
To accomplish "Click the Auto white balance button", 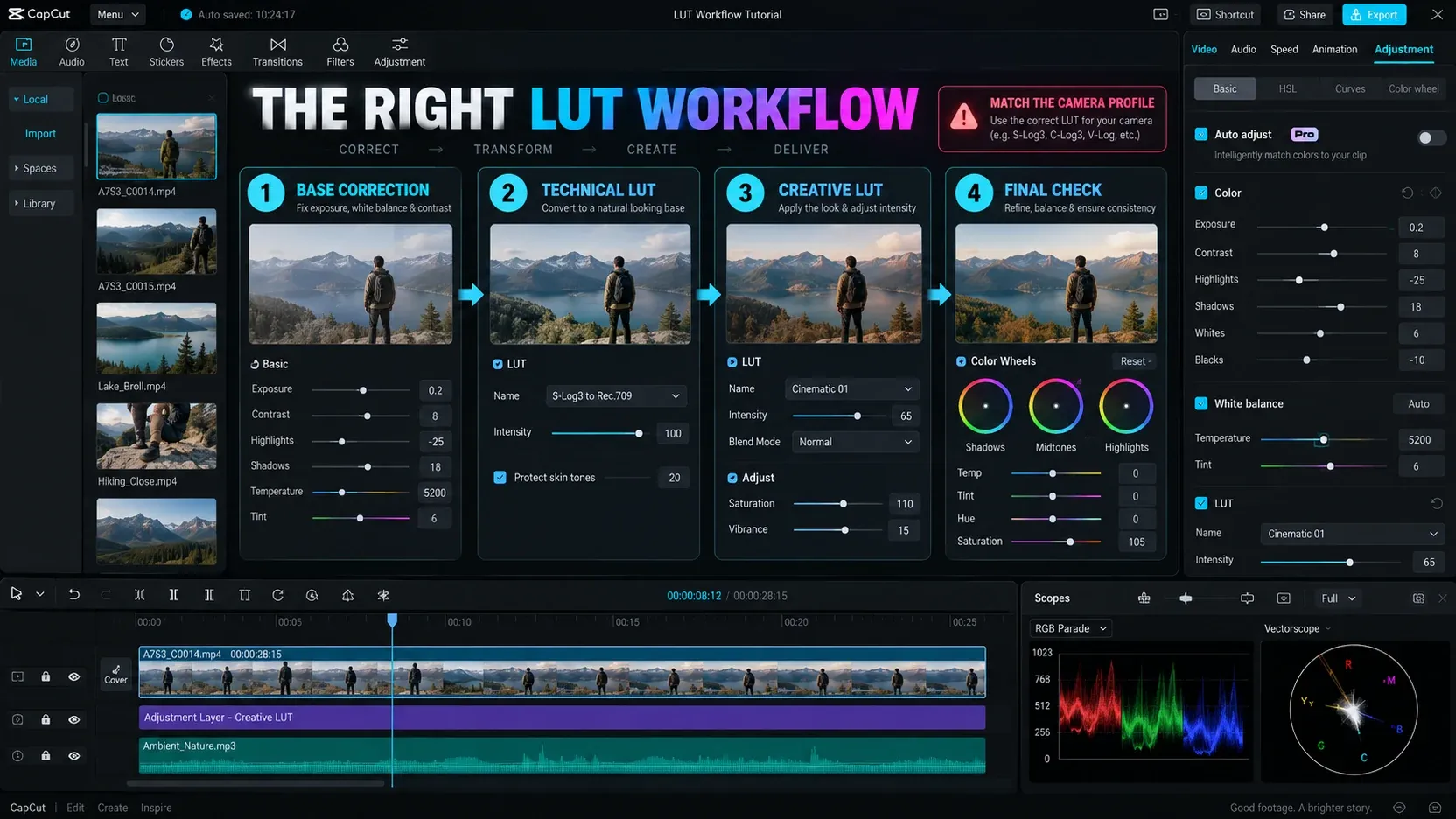I will pyautogui.click(x=1418, y=403).
